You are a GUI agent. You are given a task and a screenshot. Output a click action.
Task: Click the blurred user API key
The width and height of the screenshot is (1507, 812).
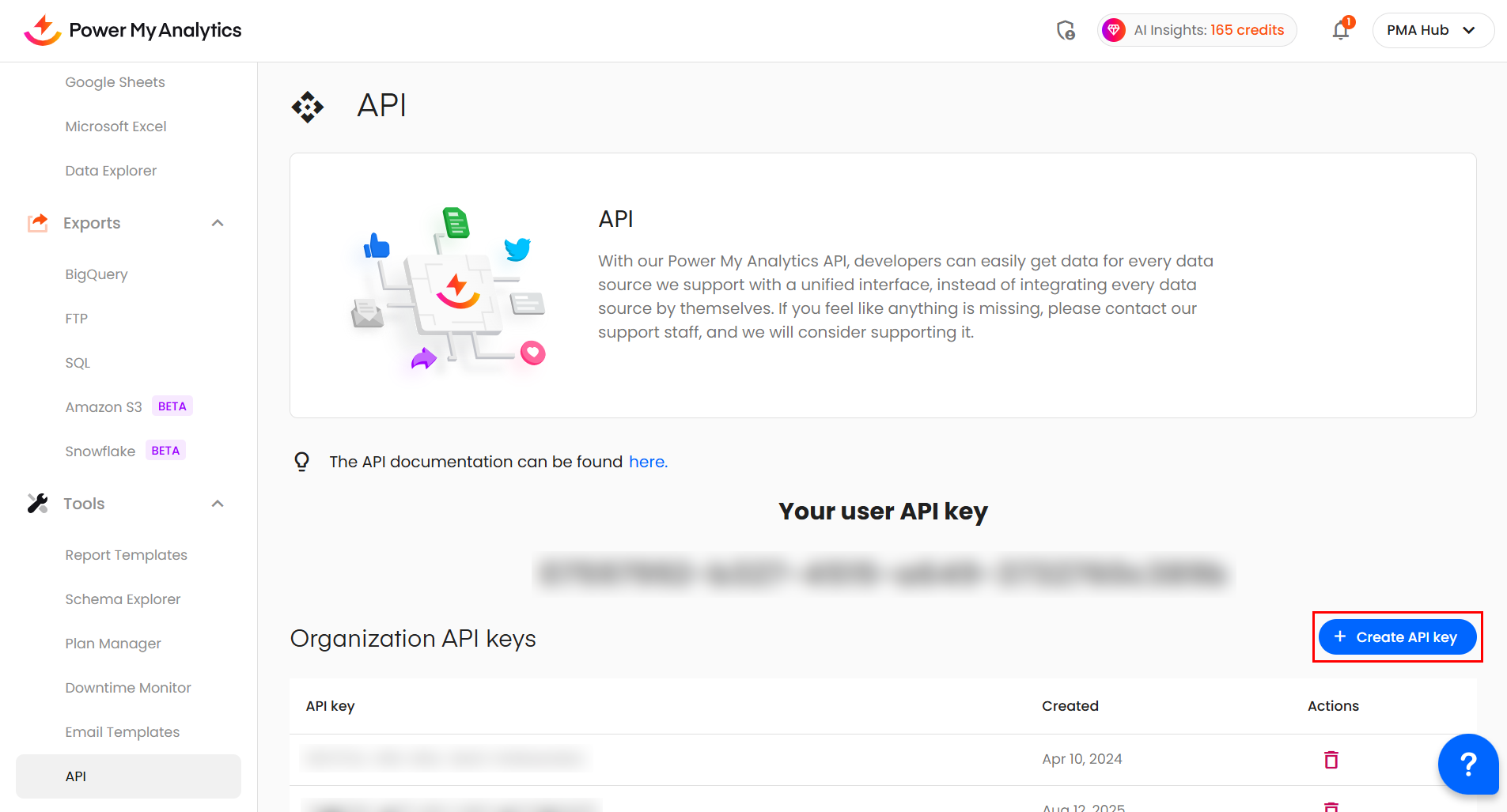click(x=882, y=573)
